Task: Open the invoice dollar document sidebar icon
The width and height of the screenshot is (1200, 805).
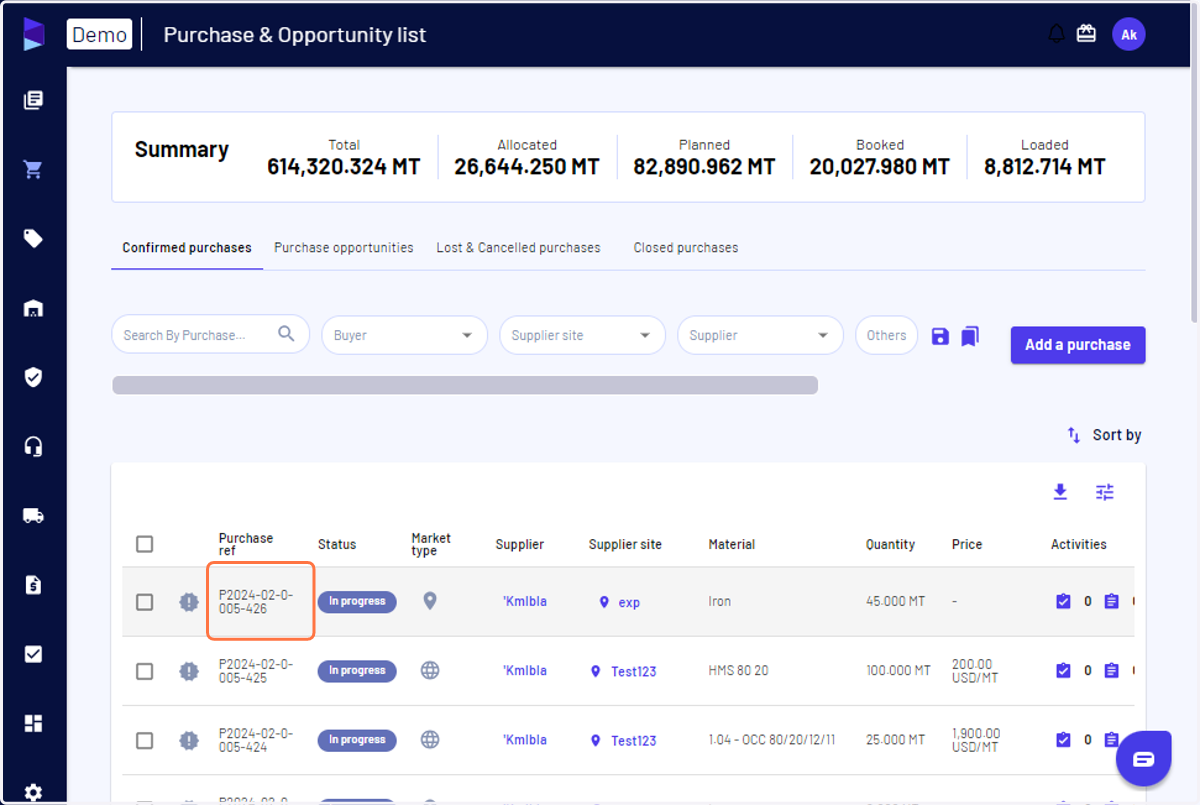Action: point(33,585)
